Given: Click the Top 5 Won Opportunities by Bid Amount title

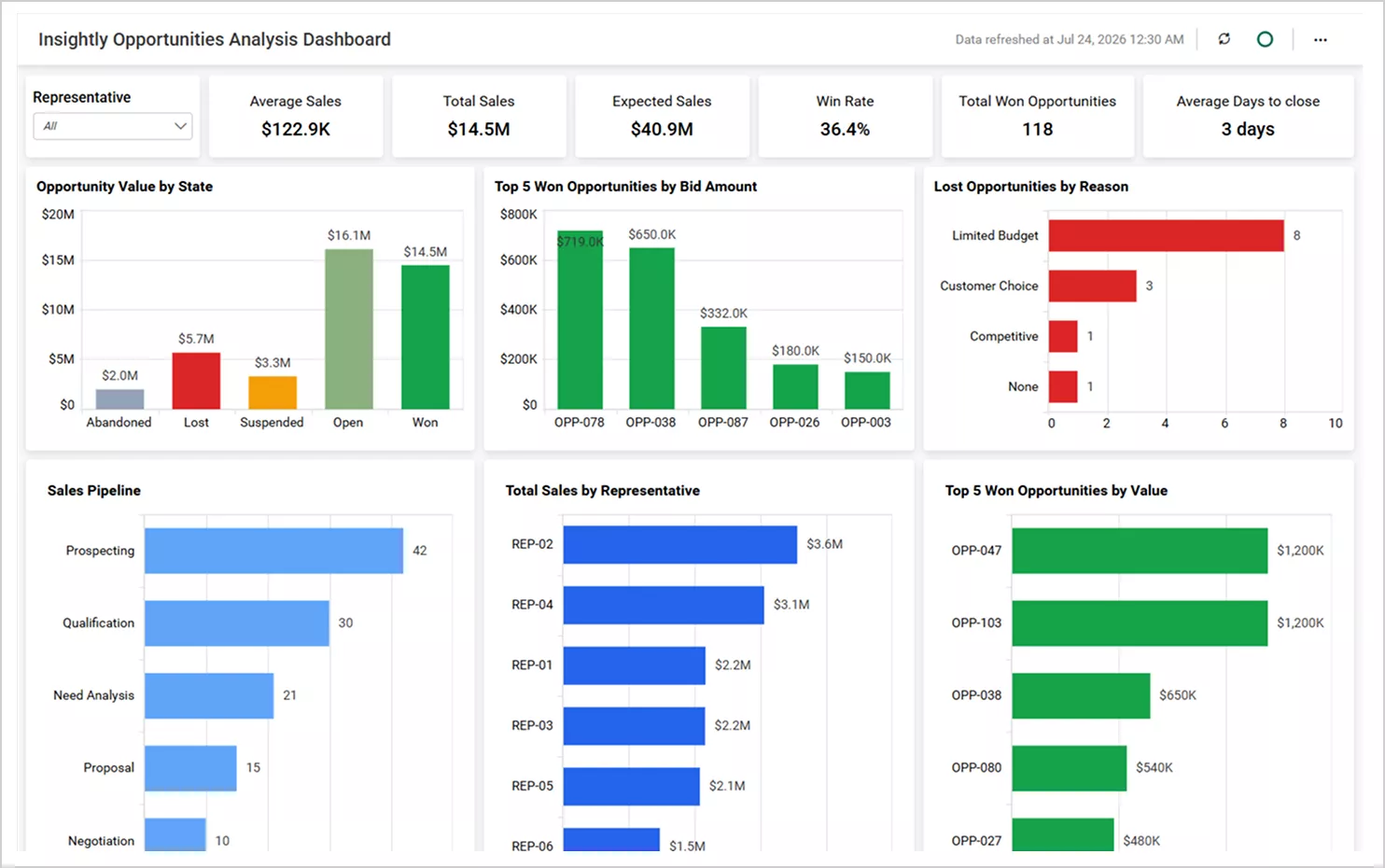Looking at the screenshot, I should pyautogui.click(x=625, y=187).
